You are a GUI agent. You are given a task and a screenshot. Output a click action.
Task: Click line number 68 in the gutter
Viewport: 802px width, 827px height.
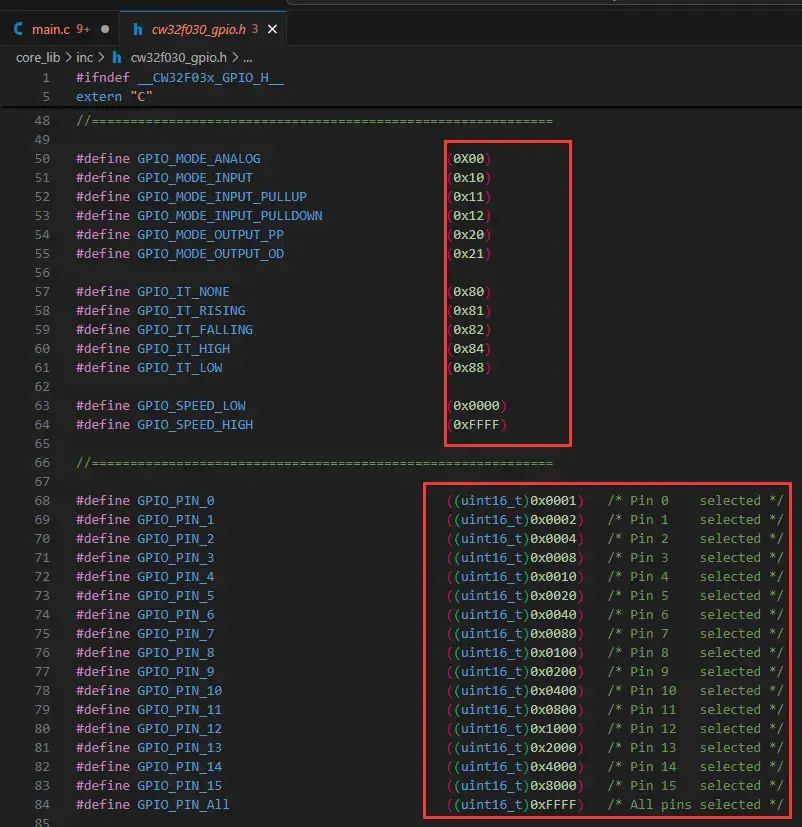(x=41, y=500)
